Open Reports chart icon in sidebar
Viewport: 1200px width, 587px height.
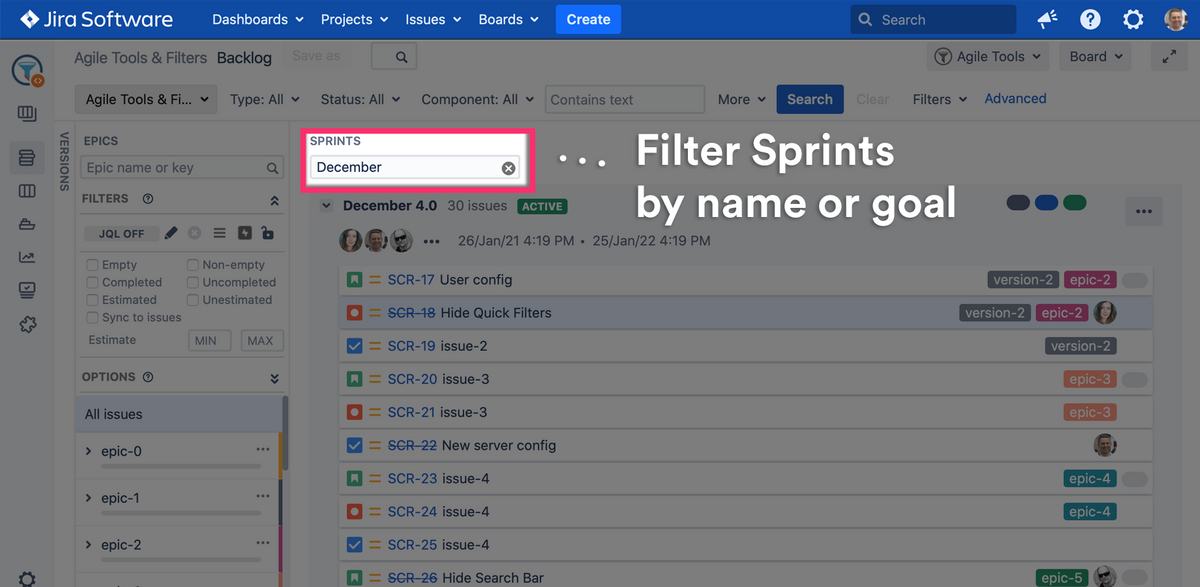[x=27, y=257]
